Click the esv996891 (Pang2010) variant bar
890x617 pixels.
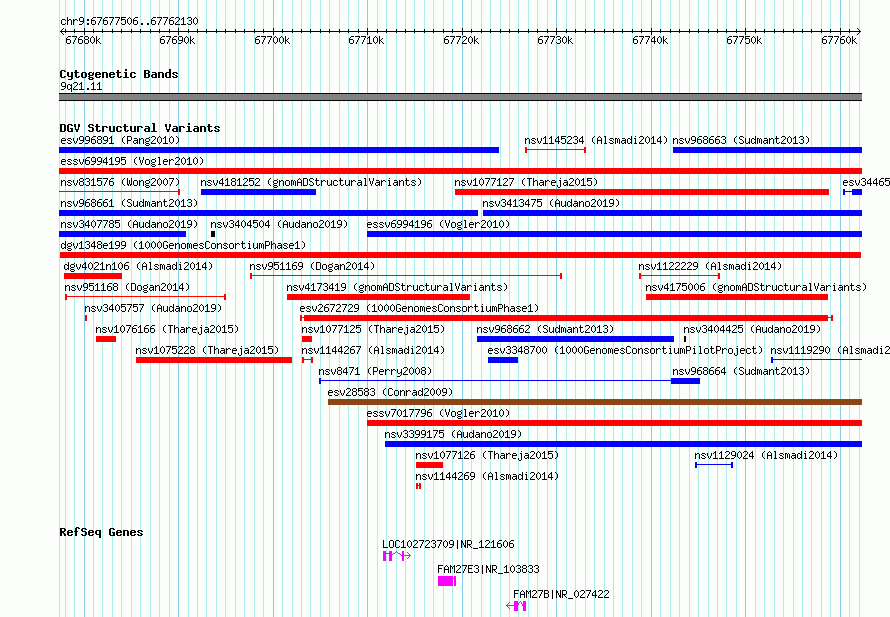279,150
